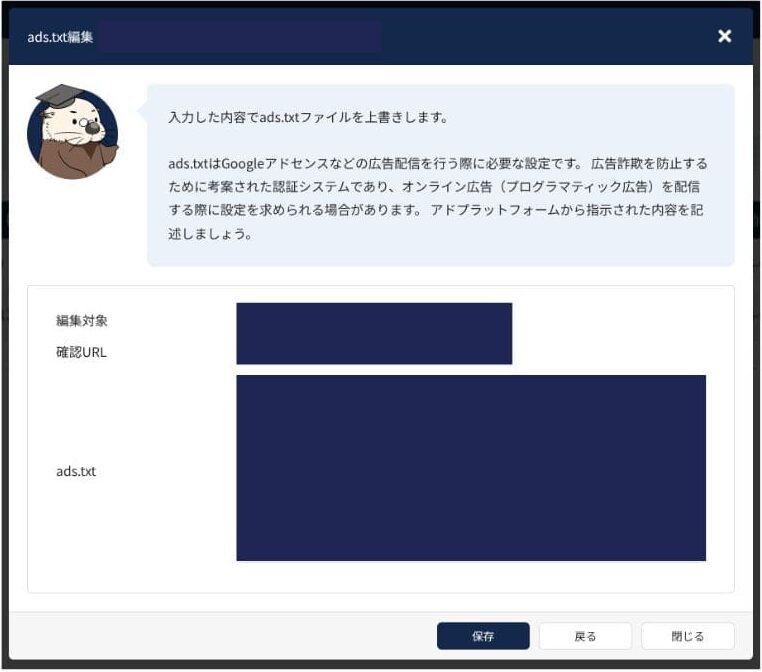Click the 編集対象 value field
This screenshot has height=672, width=762.
click(373, 320)
